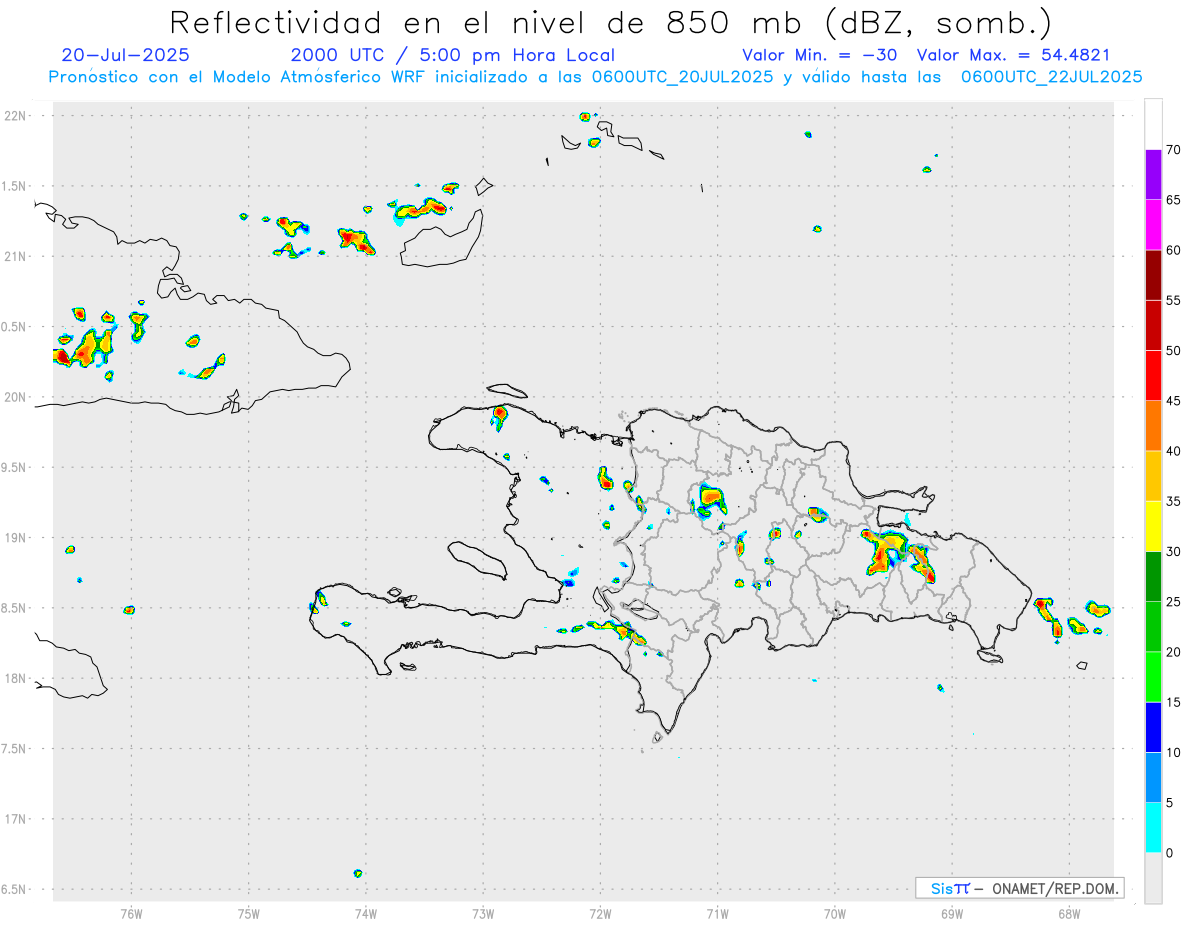
Task: Click the medium green 20–25 dBZ color band
Action: coord(1153,627)
